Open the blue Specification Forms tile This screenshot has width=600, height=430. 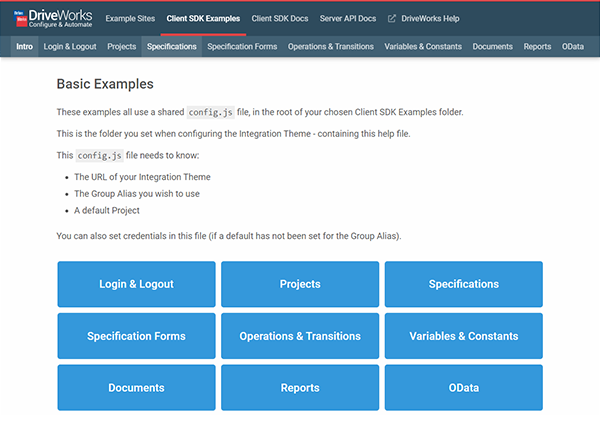click(136, 336)
